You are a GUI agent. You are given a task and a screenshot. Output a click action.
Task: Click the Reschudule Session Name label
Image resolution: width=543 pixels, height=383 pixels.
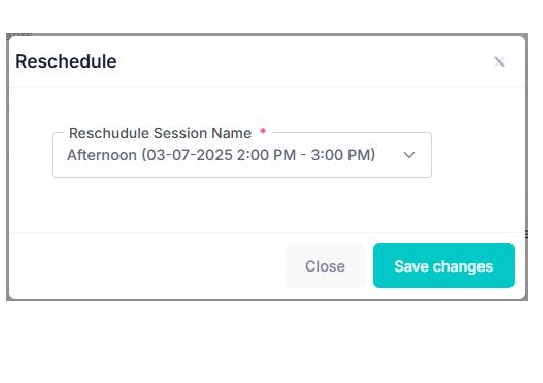point(160,133)
